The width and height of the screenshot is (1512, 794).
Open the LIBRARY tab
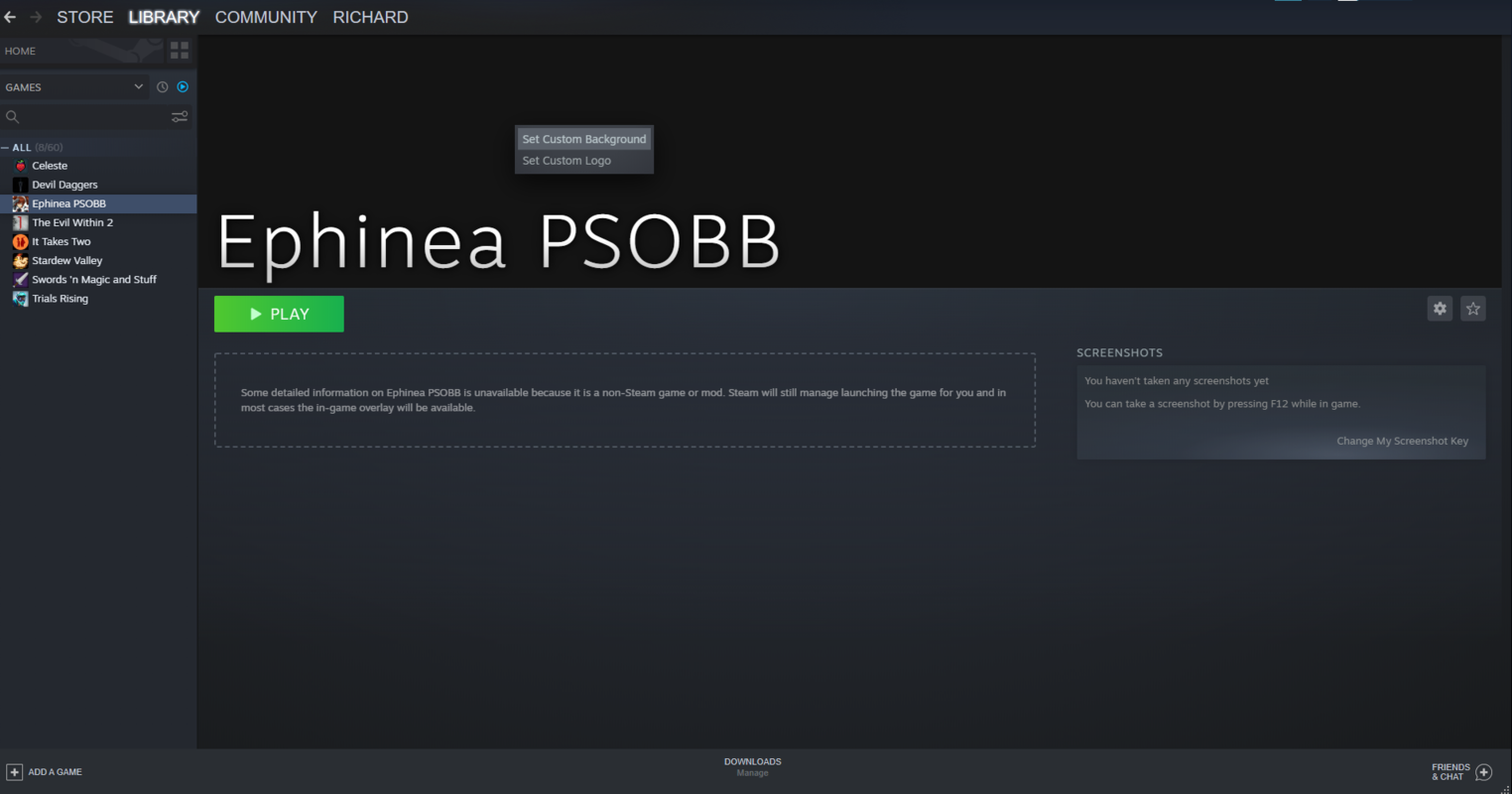tap(164, 17)
